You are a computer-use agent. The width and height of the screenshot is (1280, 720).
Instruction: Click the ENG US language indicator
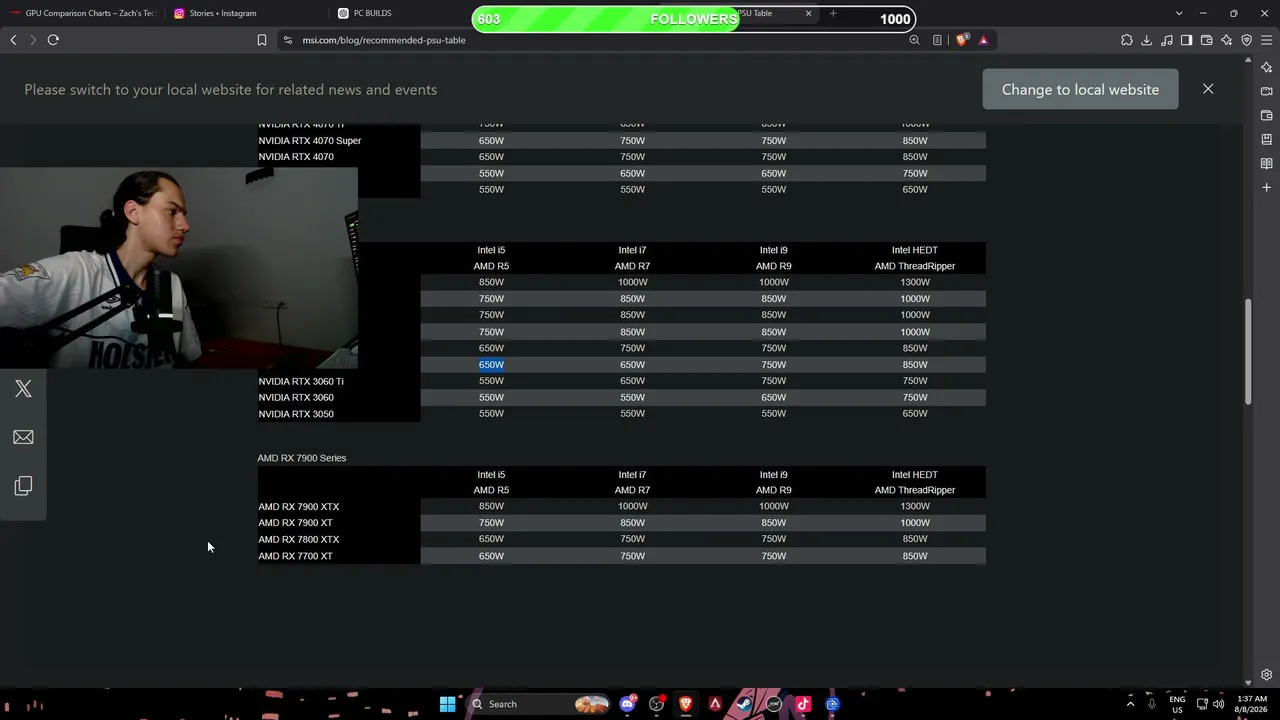coord(1177,704)
